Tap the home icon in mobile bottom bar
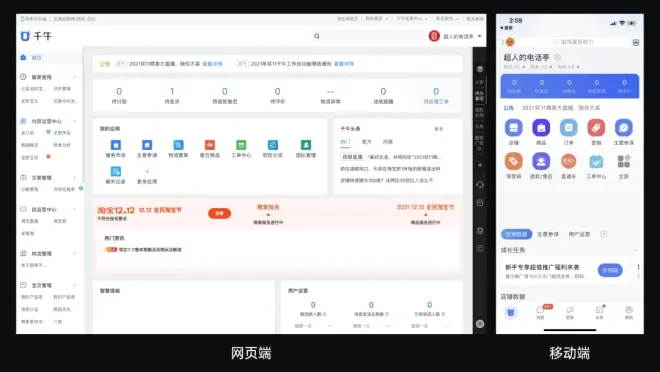Screen dimensions: 660x372 click(511, 312)
